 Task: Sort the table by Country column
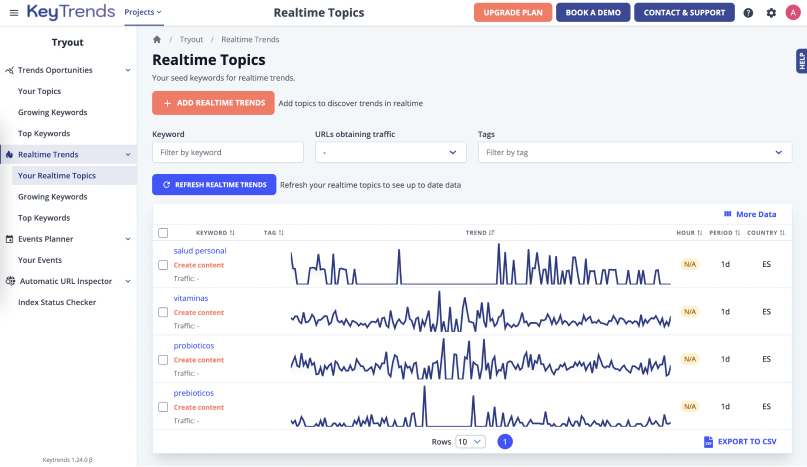[766, 233]
